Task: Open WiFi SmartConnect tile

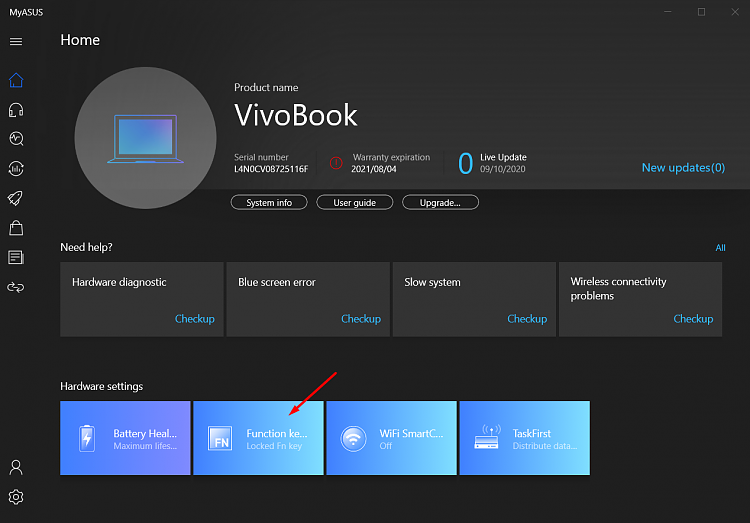Action: [x=391, y=438]
